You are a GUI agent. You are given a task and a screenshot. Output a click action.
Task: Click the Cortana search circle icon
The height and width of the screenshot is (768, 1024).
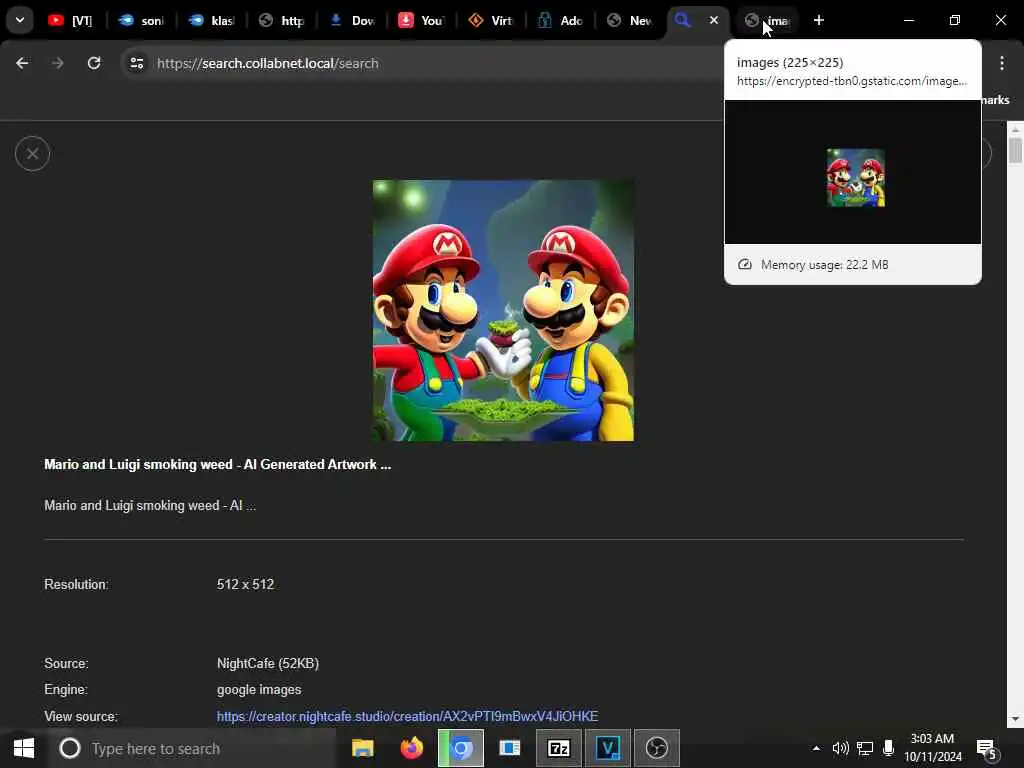[x=70, y=748]
